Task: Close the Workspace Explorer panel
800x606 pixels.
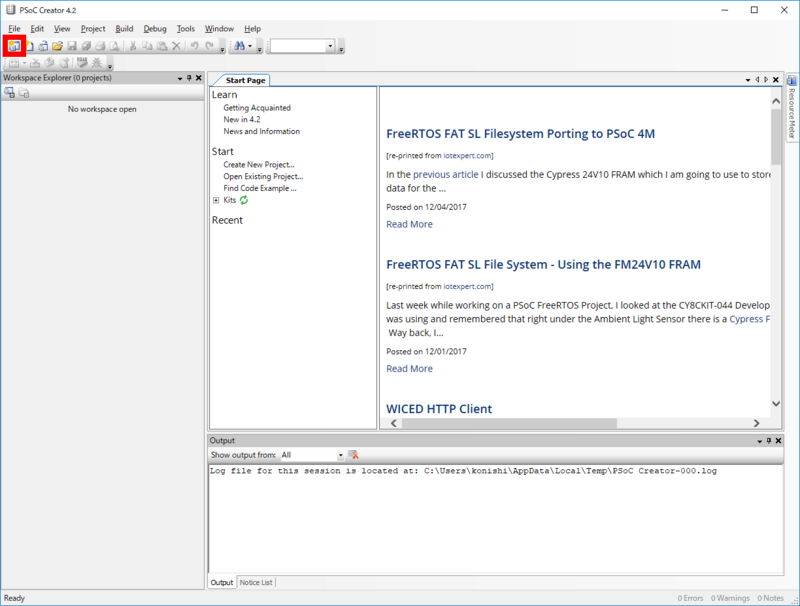Action: pyautogui.click(x=199, y=78)
